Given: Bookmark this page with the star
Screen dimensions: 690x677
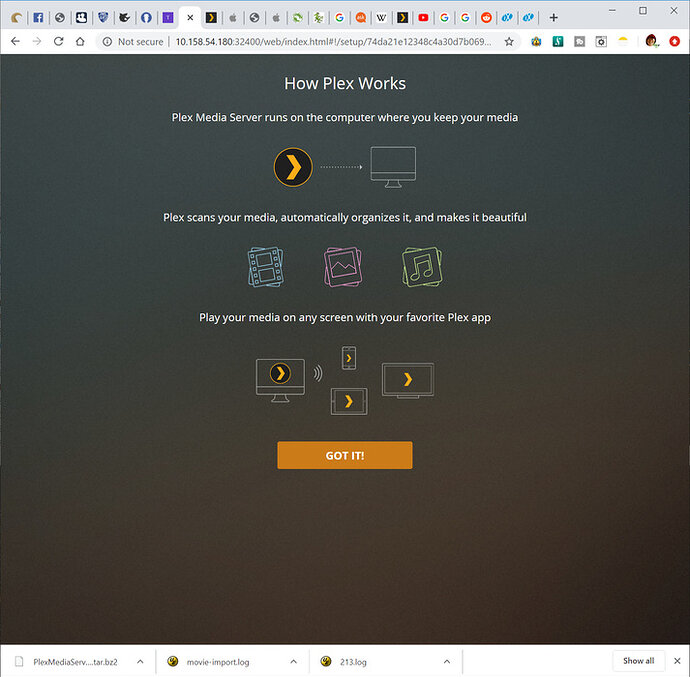Looking at the screenshot, I should pyautogui.click(x=509, y=42).
